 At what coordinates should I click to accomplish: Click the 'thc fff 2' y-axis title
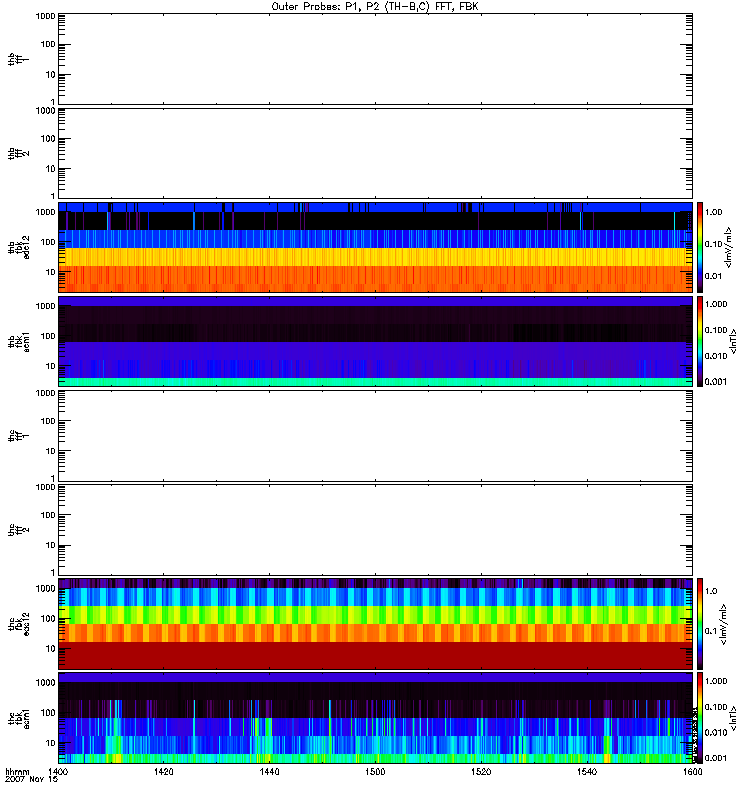[x=18, y=530]
